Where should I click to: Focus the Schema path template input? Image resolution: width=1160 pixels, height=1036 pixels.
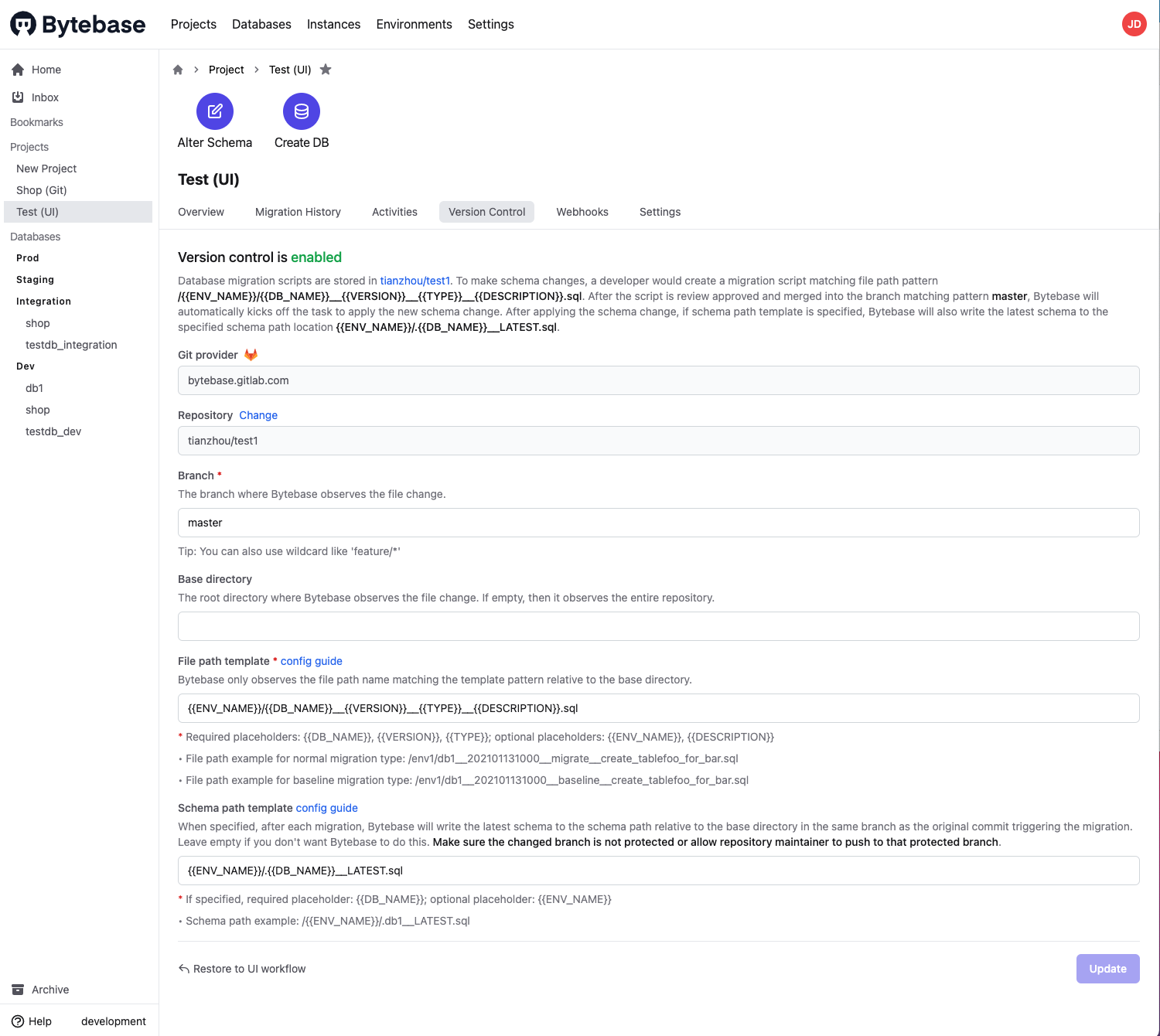(x=659, y=871)
